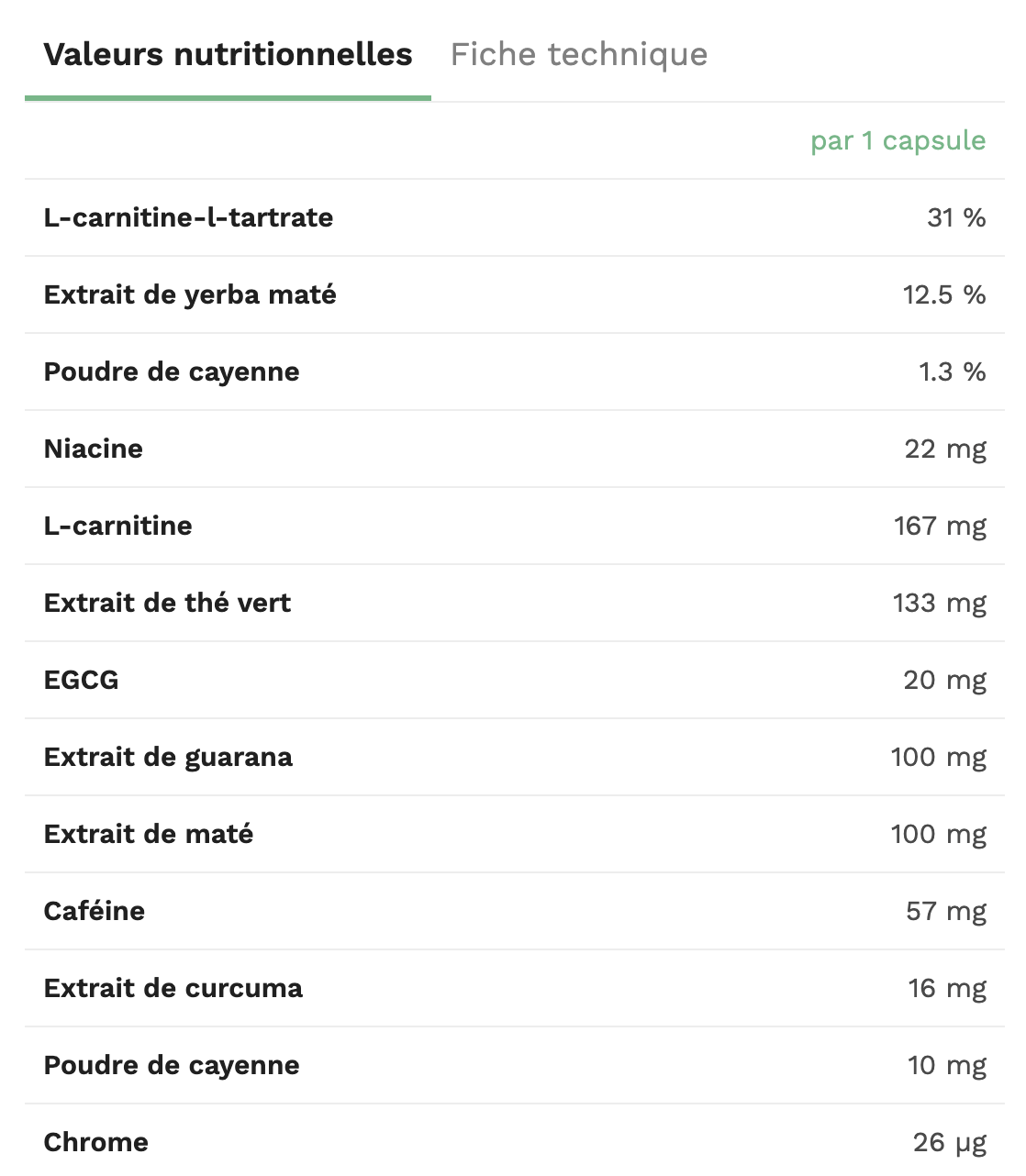Switch to the Fiche technique tab

click(x=579, y=54)
